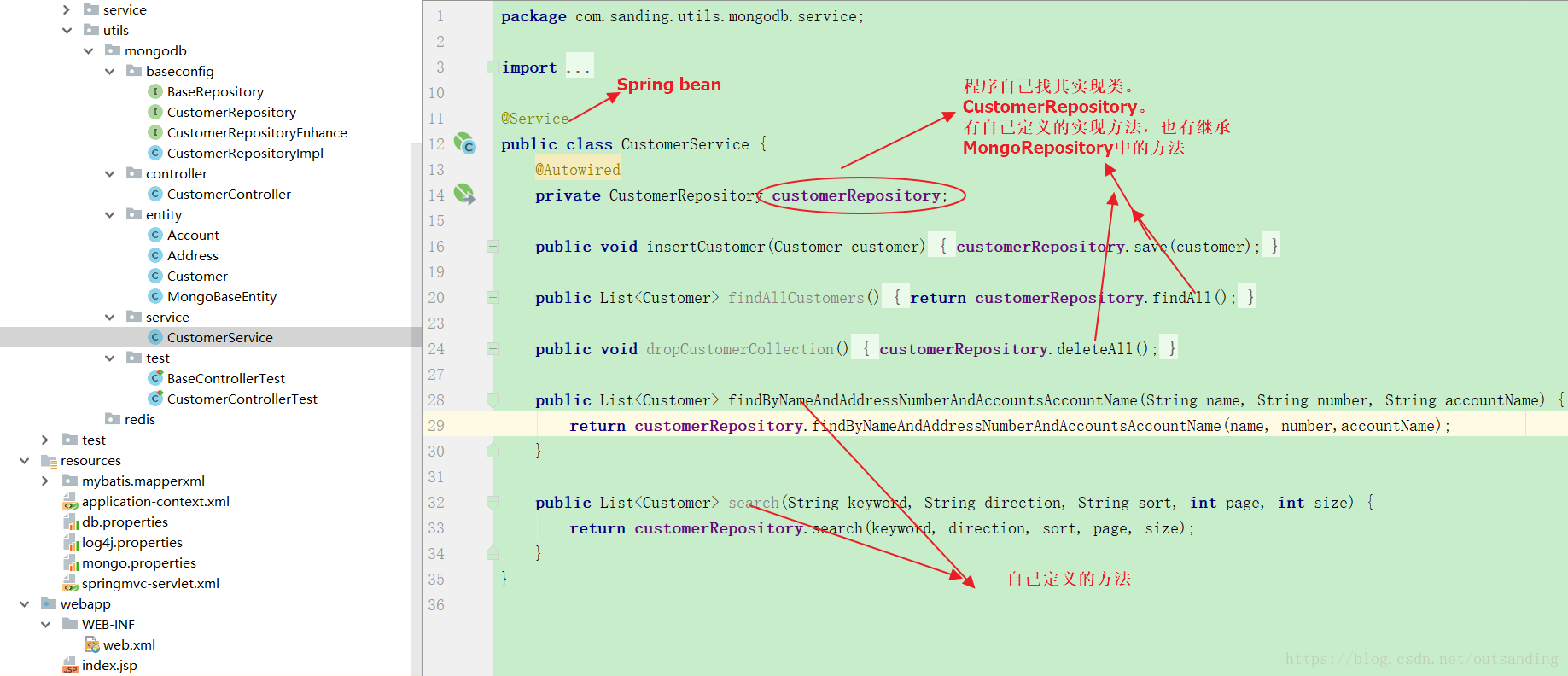Click the BaseControllerTest class icon
The height and width of the screenshot is (676, 1568).
coord(155,377)
